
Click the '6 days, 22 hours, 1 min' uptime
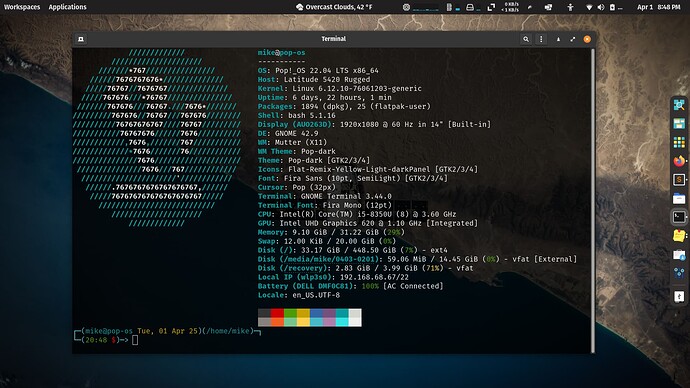coord(342,98)
